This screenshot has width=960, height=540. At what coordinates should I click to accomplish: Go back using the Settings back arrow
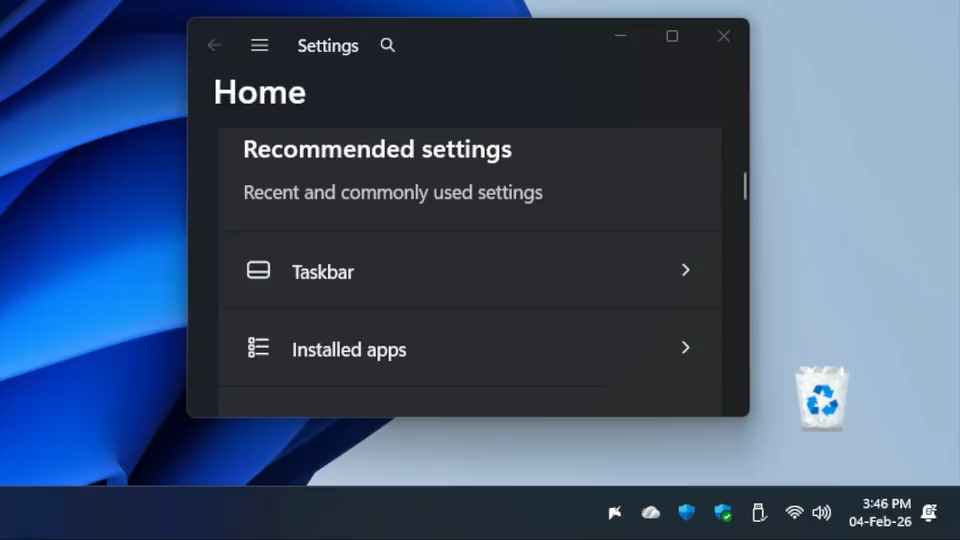tap(214, 45)
